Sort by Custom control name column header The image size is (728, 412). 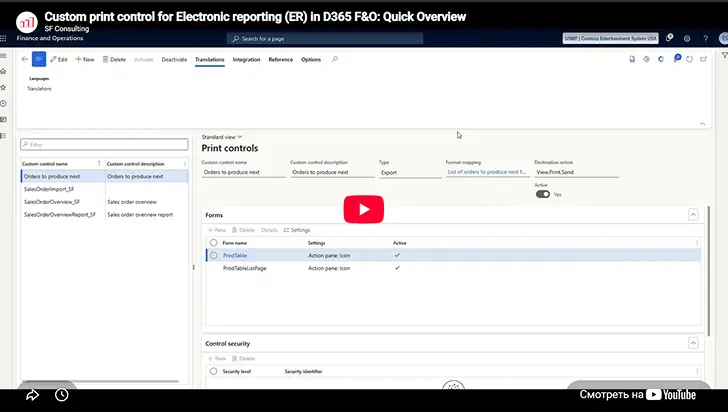coord(45,163)
